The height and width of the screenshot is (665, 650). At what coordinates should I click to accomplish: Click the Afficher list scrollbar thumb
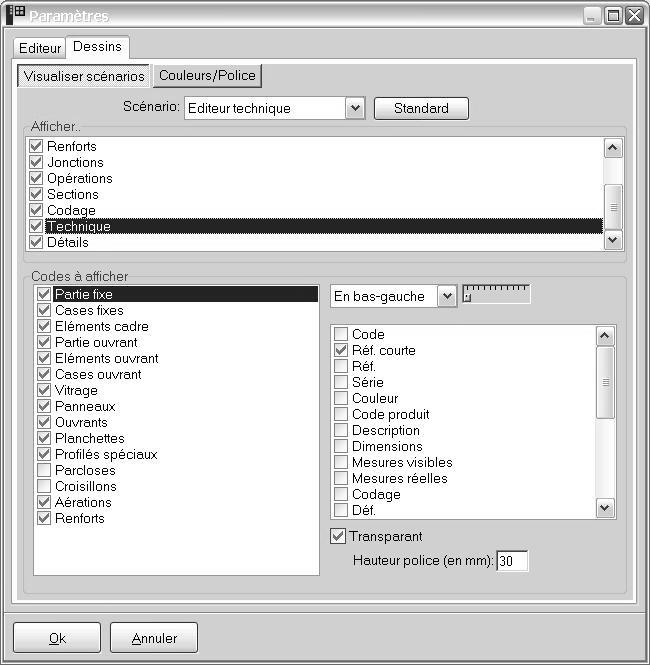tap(613, 207)
